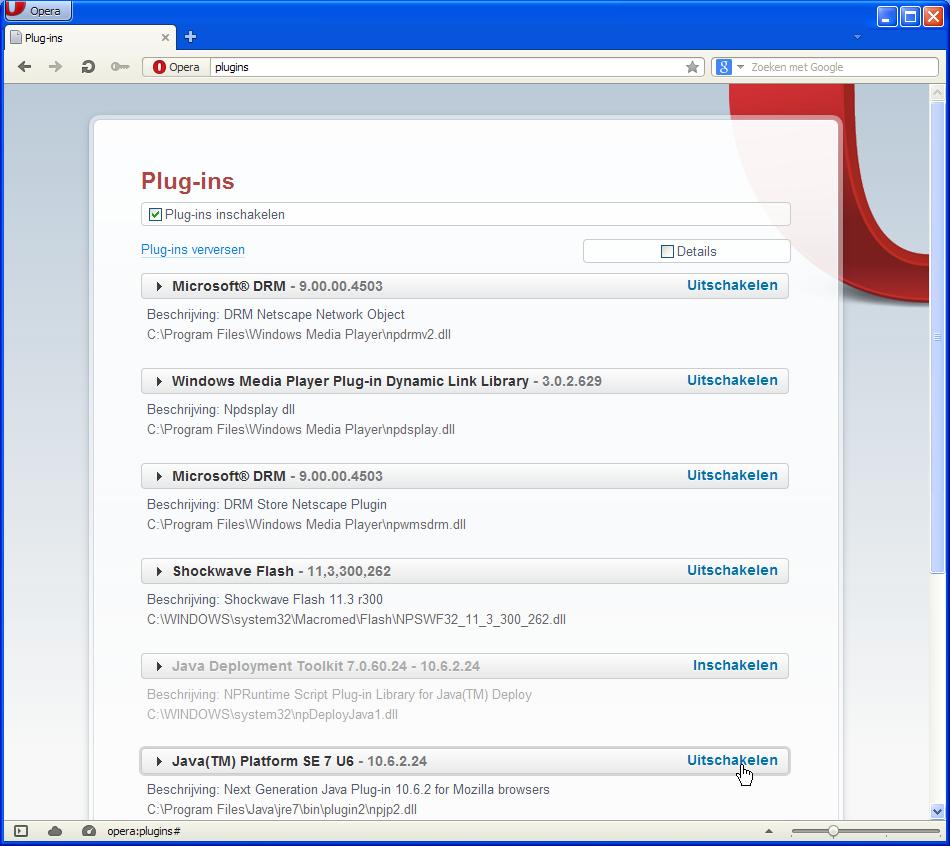Click the password wand key icon
The height and width of the screenshot is (846, 950).
tap(120, 67)
